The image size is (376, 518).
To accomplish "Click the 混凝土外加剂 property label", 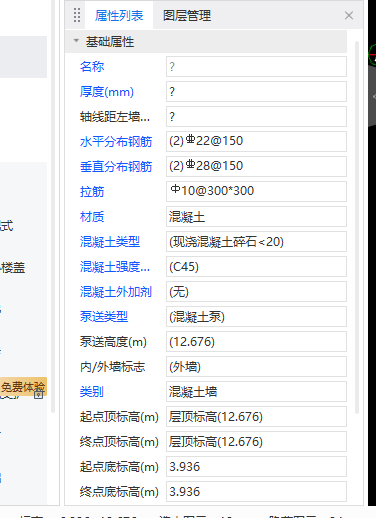I will click(116, 292).
